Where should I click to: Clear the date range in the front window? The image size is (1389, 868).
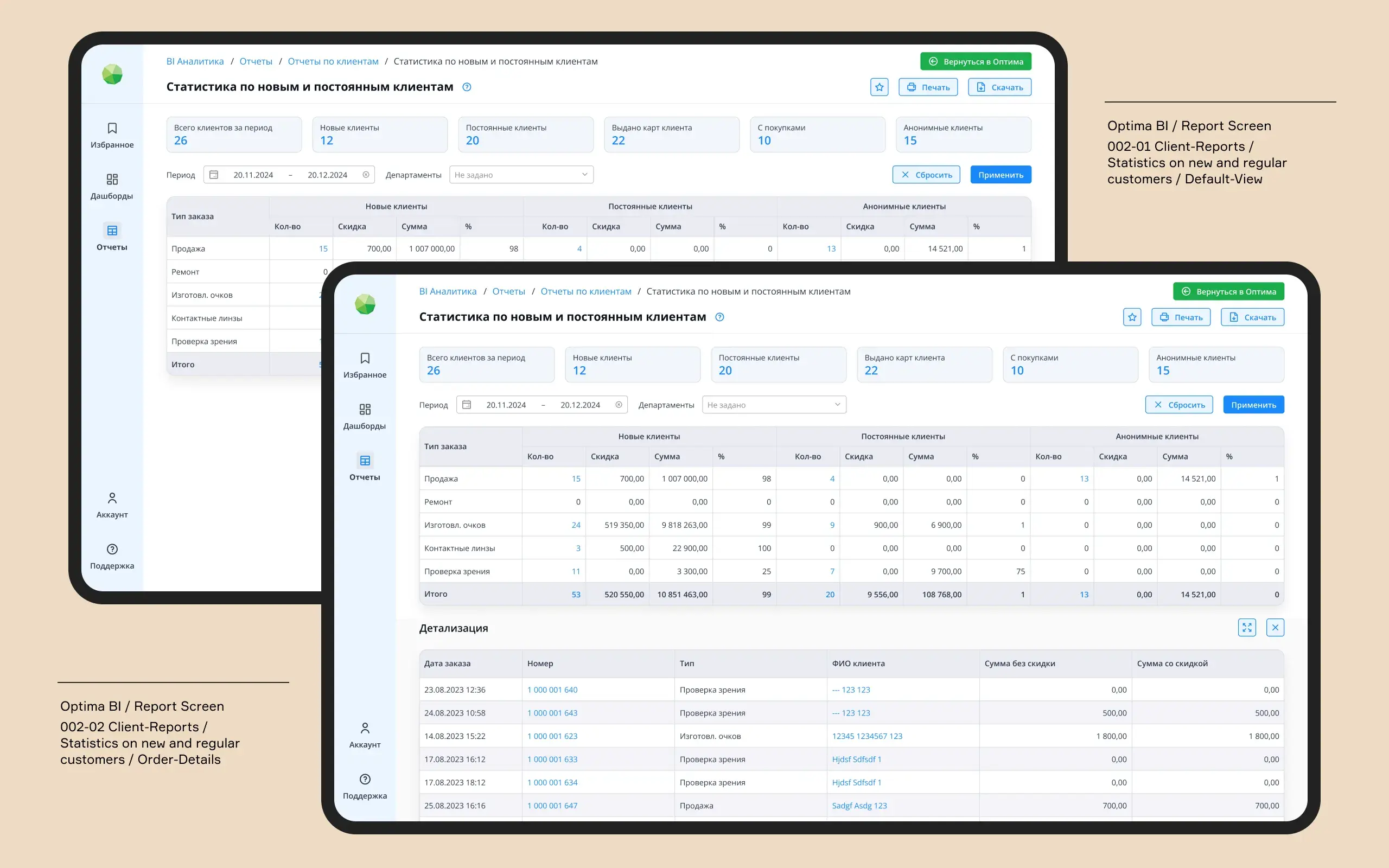coord(619,405)
